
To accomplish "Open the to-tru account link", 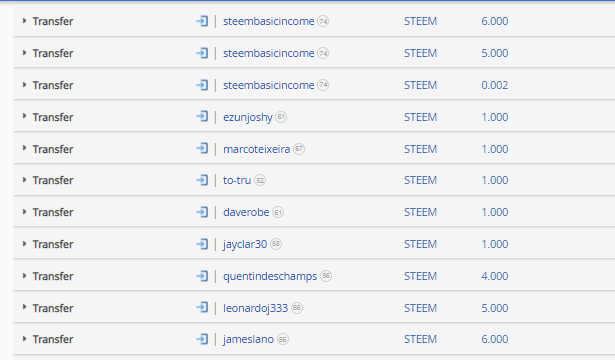I will (x=237, y=180).
